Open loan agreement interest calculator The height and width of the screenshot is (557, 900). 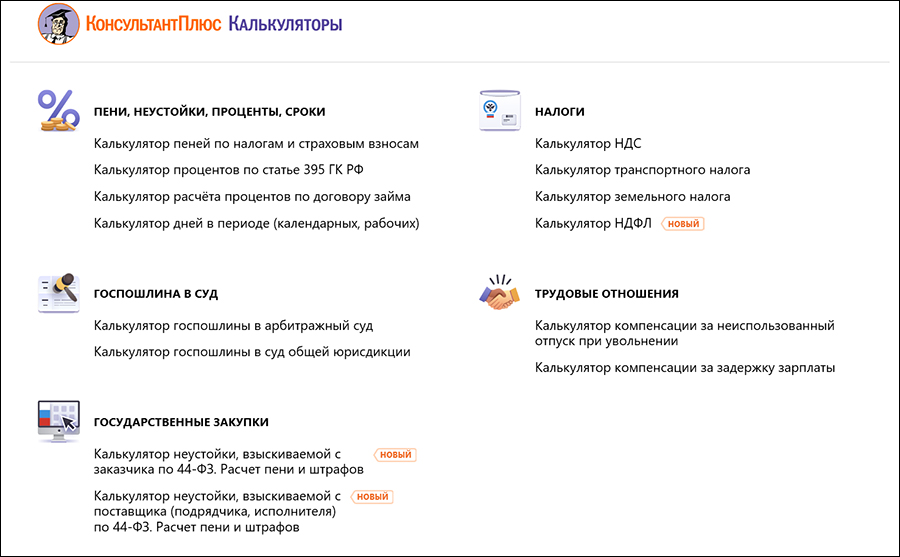click(252, 197)
